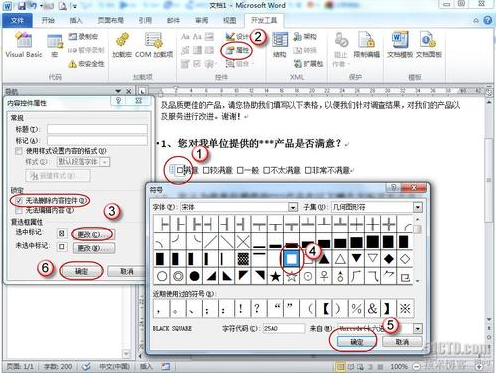Pick the solid black circle symbol
Screen dimensions: 496x373
pos(194,276)
